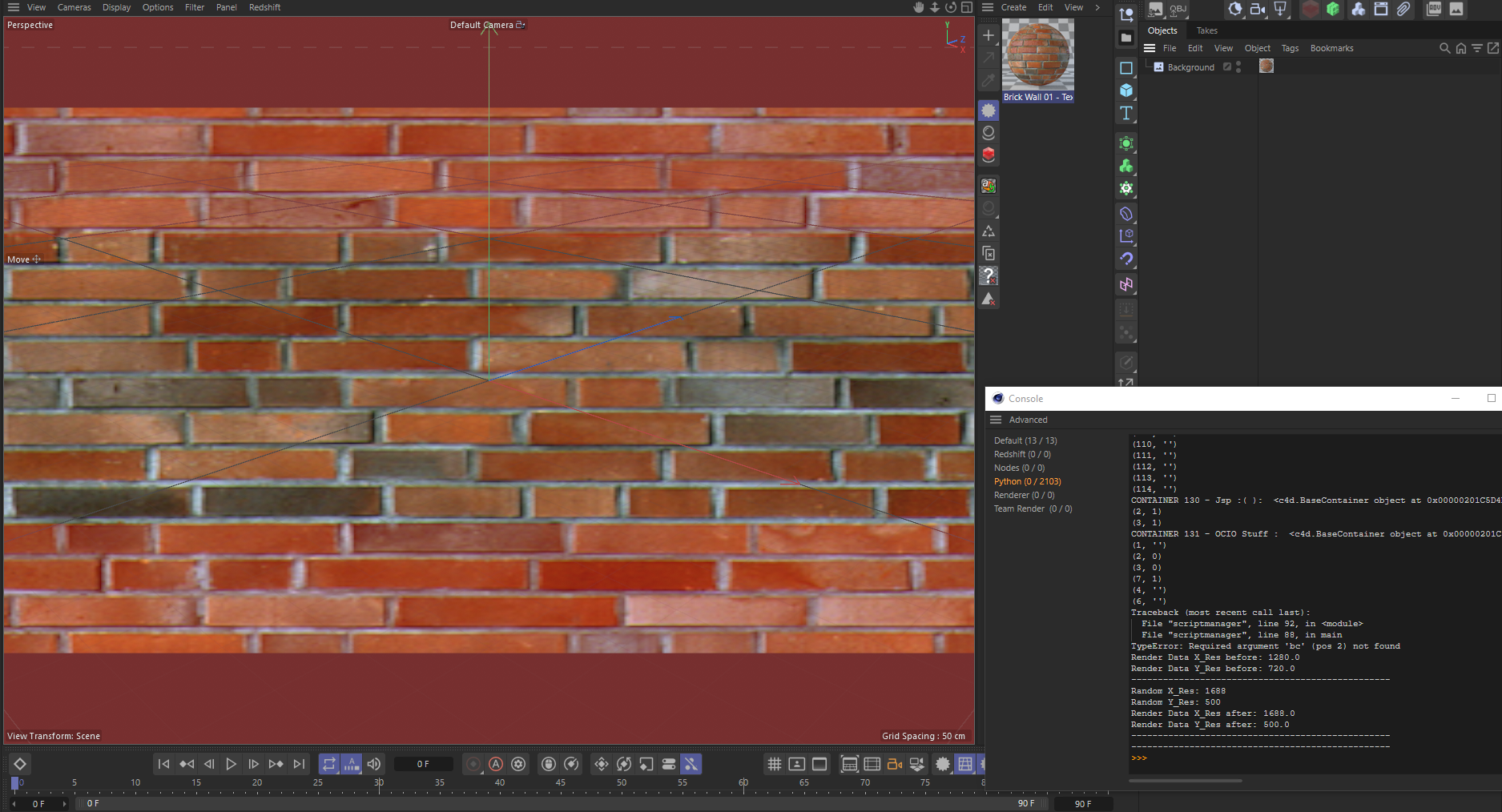1502x812 pixels.
Task: Click the Picture Viewer image icon at top right
Action: pyautogui.click(x=1456, y=9)
